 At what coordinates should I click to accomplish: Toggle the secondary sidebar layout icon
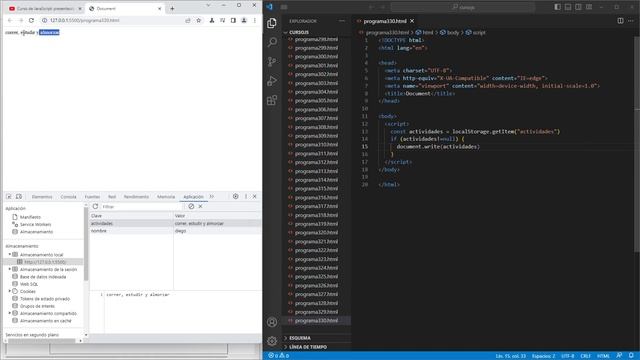click(578, 7)
